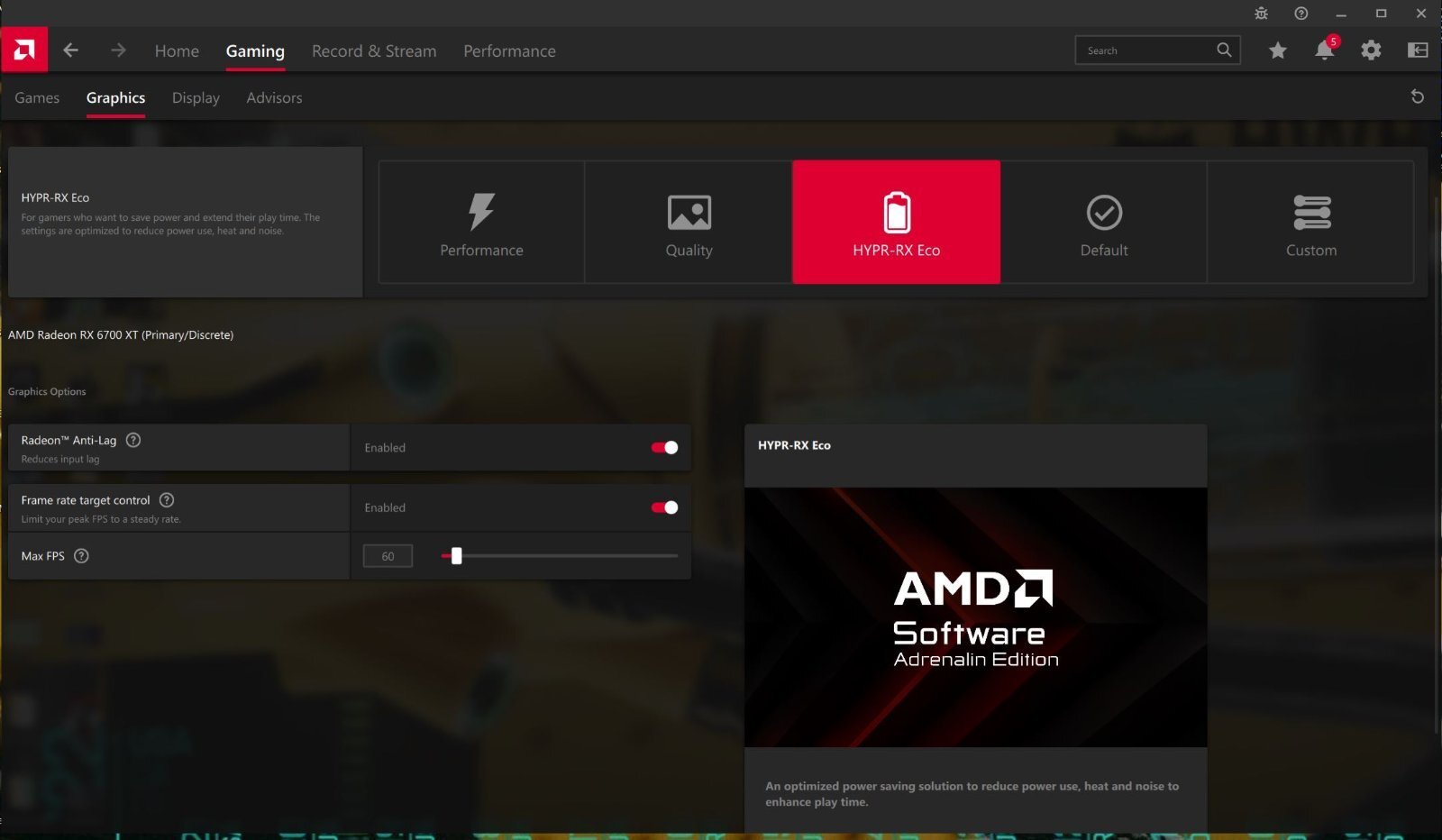Show help for Frame rate target control
Viewport: 1442px width, 840px height.
[167, 500]
